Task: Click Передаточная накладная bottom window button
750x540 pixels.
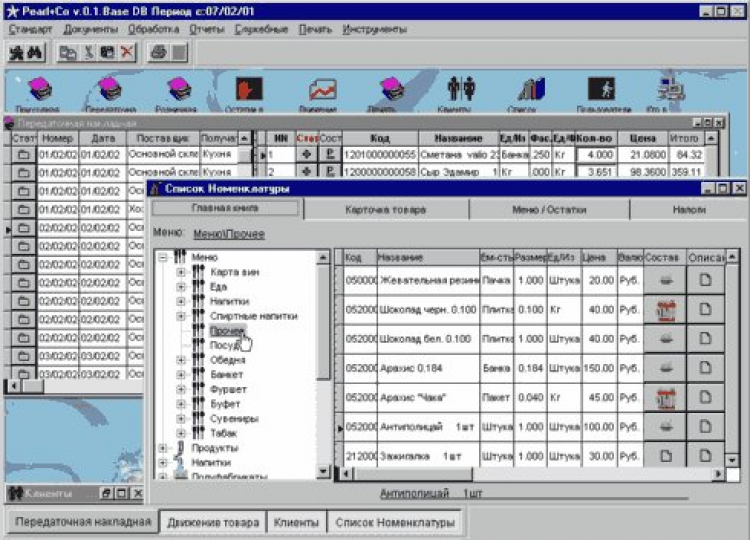Action: coord(82,522)
